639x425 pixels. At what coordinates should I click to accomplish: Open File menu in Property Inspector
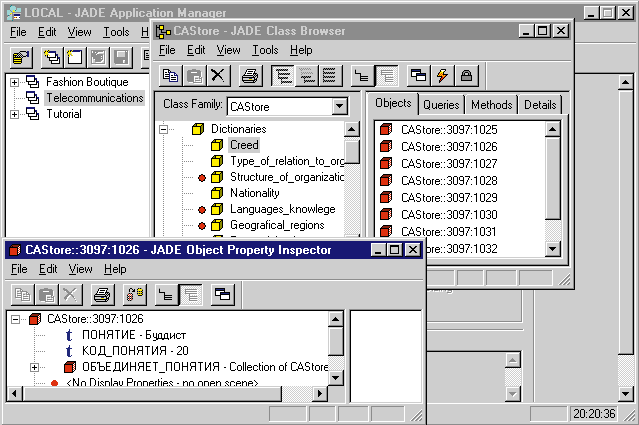coord(19,269)
